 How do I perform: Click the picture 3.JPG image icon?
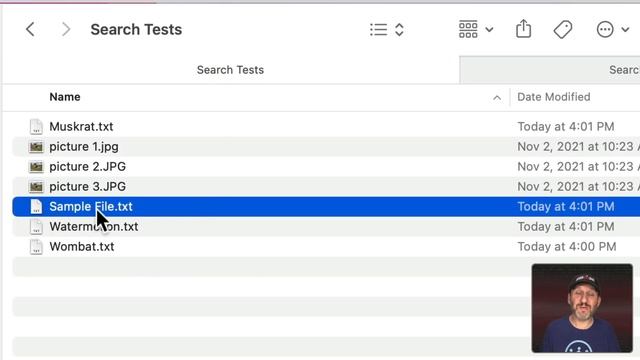pyautogui.click(x=36, y=187)
